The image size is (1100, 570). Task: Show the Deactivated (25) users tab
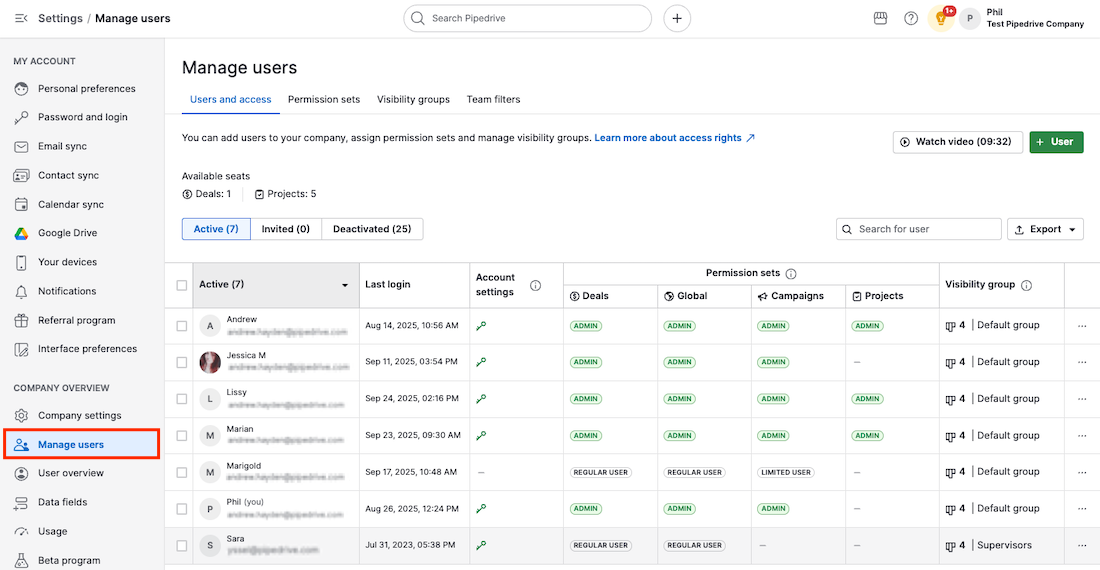pyautogui.click(x=372, y=229)
